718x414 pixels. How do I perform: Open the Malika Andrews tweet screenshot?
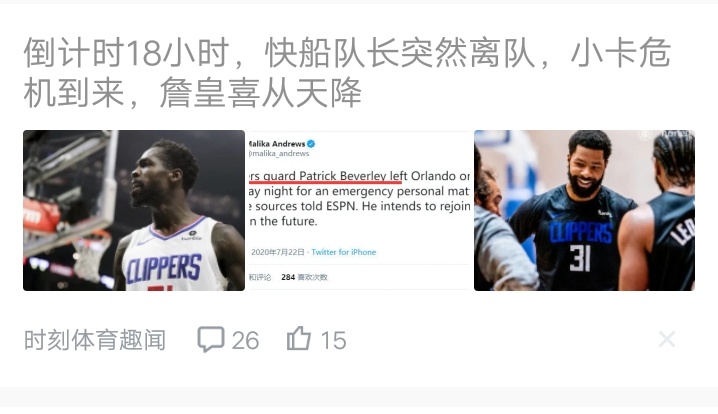359,210
